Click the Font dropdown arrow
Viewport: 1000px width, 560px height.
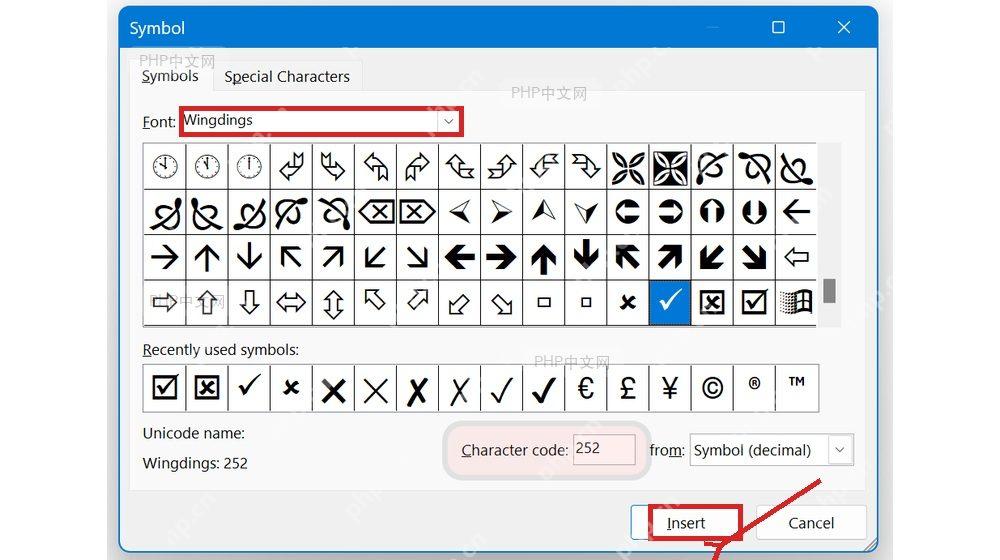coord(449,121)
